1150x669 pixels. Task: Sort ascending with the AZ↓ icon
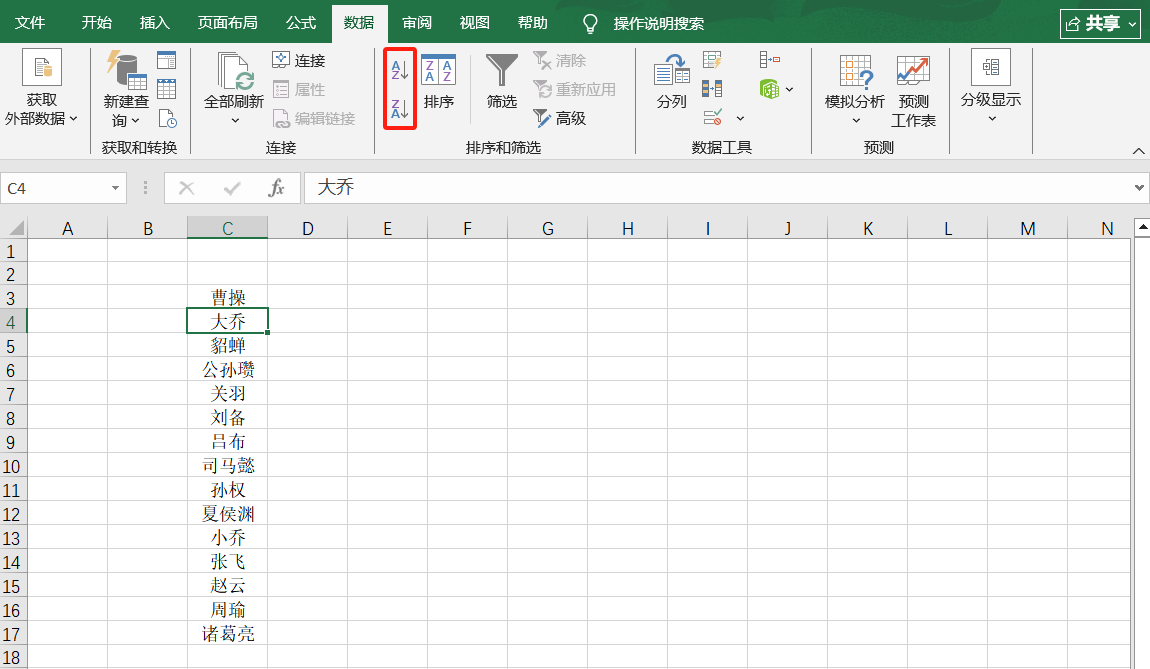(x=399, y=67)
